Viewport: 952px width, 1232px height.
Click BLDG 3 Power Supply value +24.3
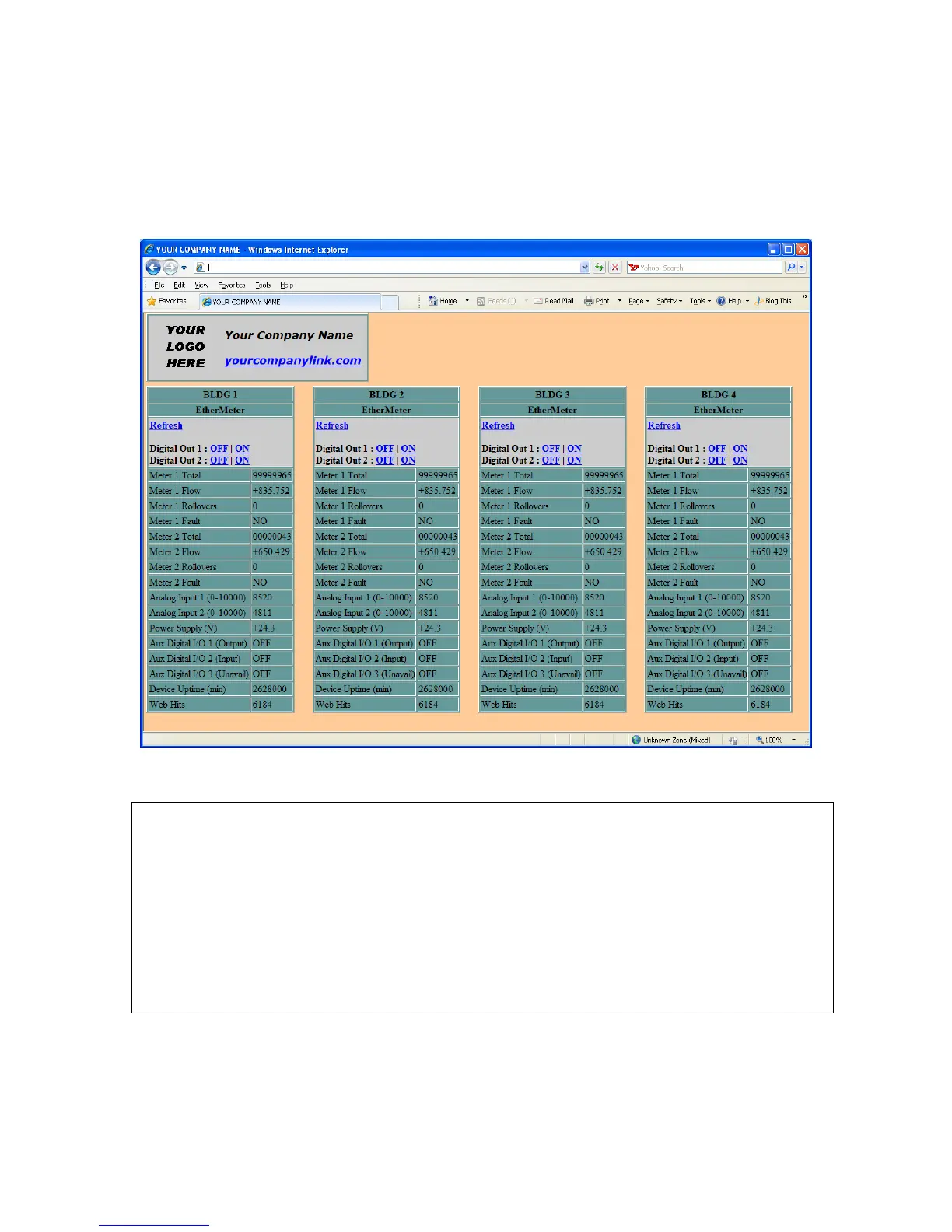point(604,628)
